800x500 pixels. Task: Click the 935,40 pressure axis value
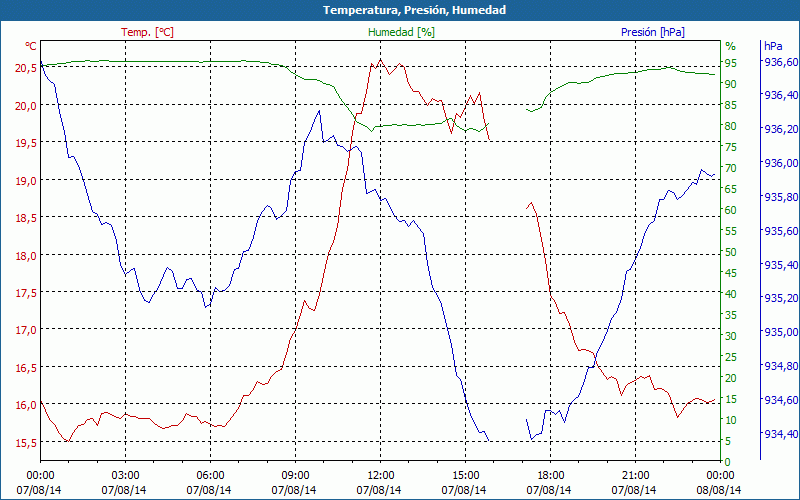[x=781, y=265]
